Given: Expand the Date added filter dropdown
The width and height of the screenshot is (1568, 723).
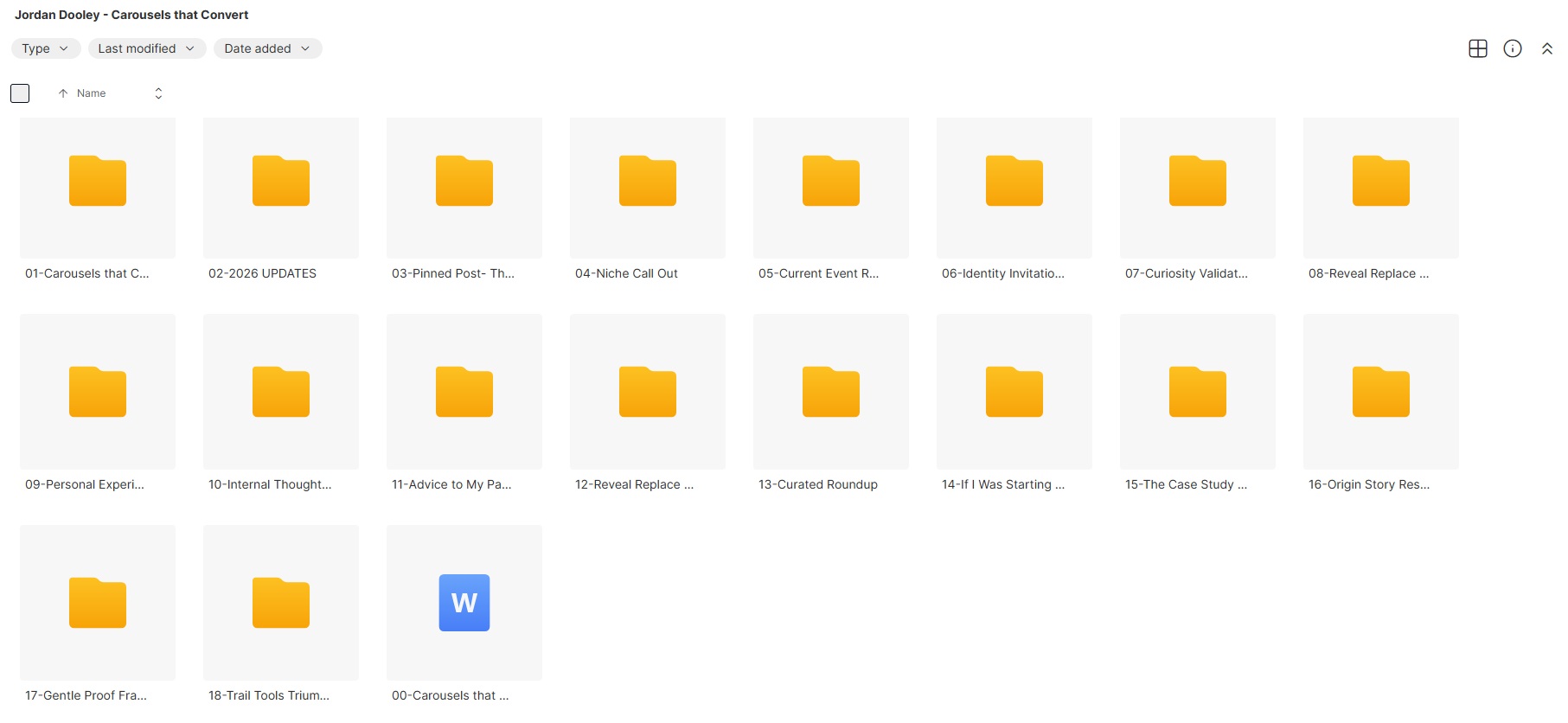Looking at the screenshot, I should 266,48.
